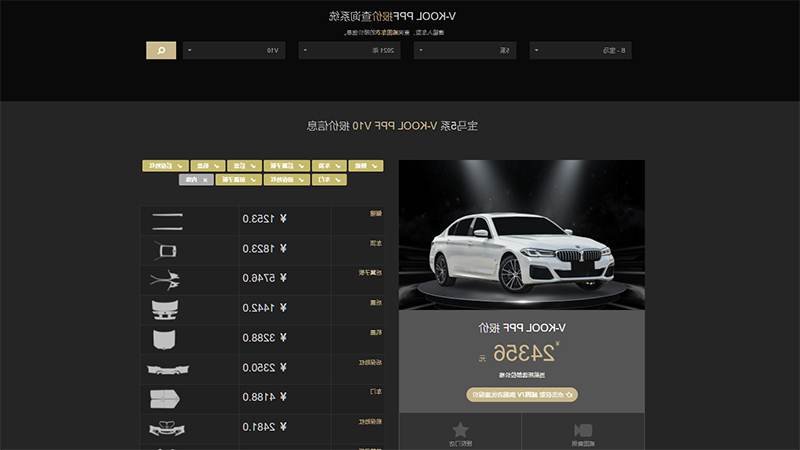Click the gold discount quote pill button
800x450 pixels.
[x=522, y=394]
